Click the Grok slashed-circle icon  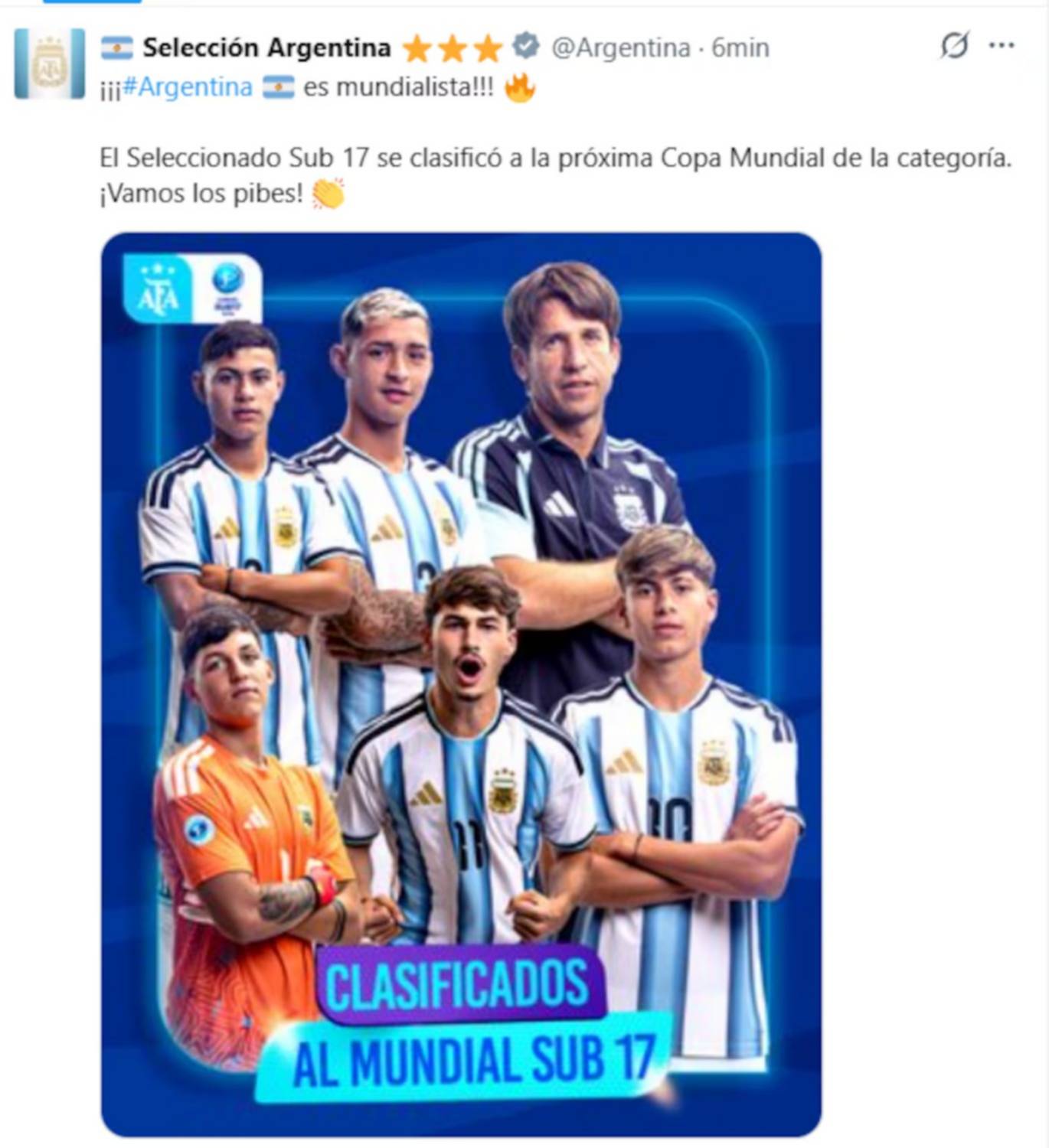[x=954, y=46]
